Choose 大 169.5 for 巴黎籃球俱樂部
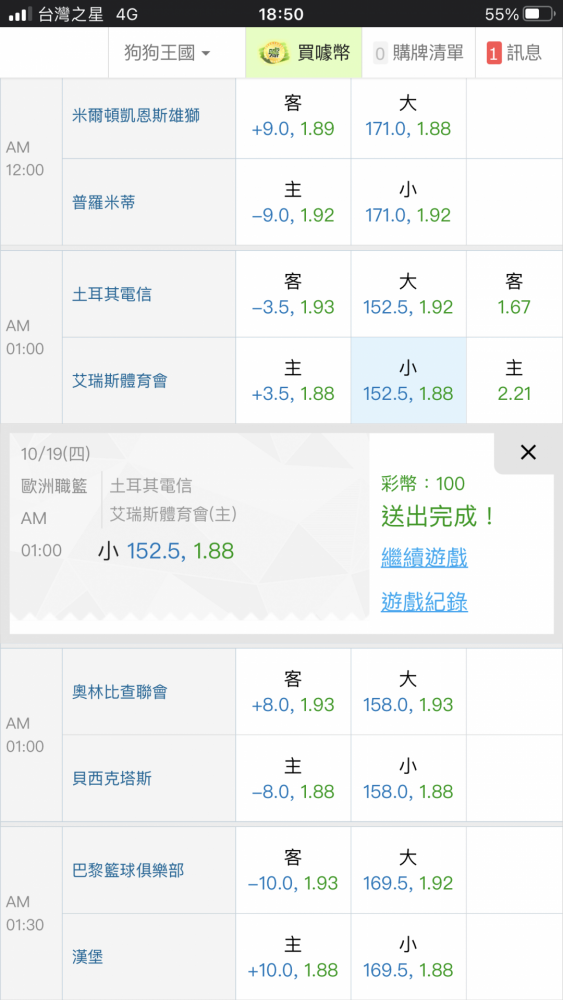 (x=408, y=870)
